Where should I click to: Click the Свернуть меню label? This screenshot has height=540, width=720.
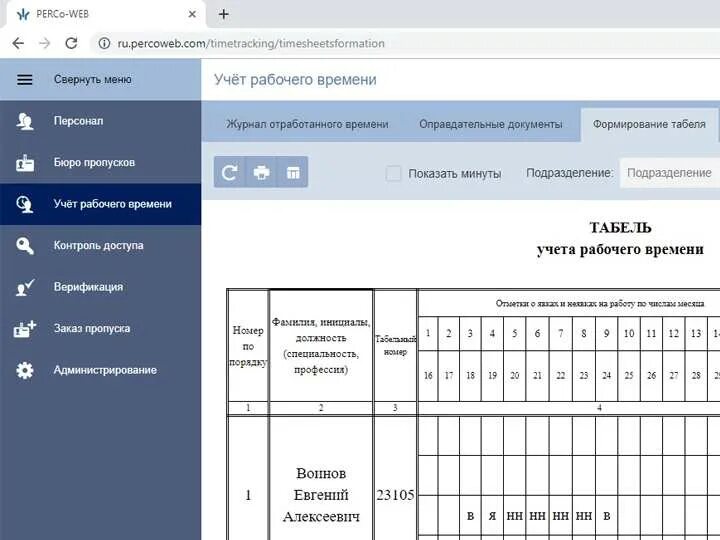pos(92,79)
